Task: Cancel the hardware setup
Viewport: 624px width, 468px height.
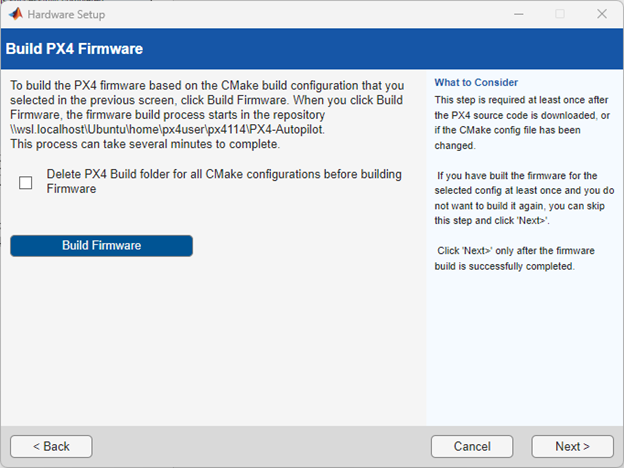Action: coord(472,446)
